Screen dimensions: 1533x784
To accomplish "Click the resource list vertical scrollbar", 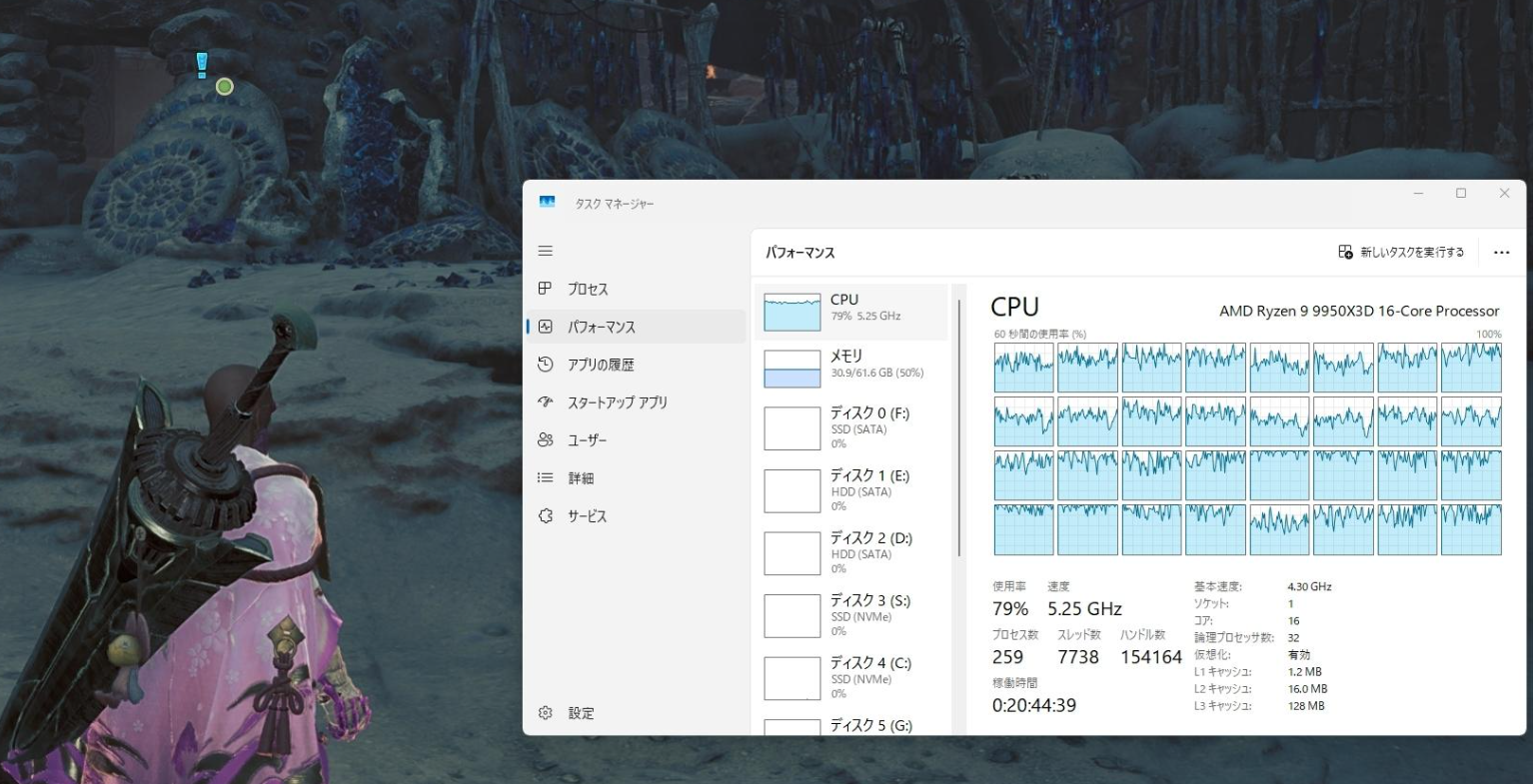I will (959, 427).
